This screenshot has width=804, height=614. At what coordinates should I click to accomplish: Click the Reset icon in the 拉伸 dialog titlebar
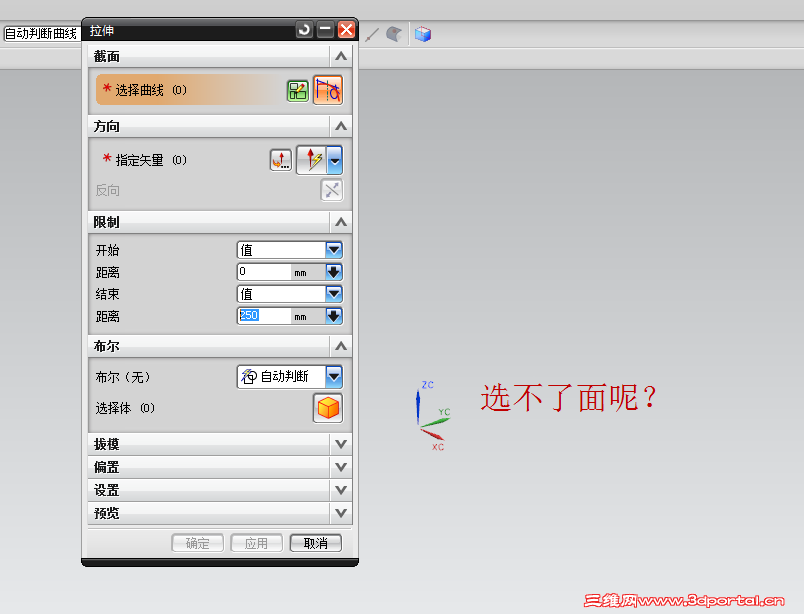tap(303, 30)
